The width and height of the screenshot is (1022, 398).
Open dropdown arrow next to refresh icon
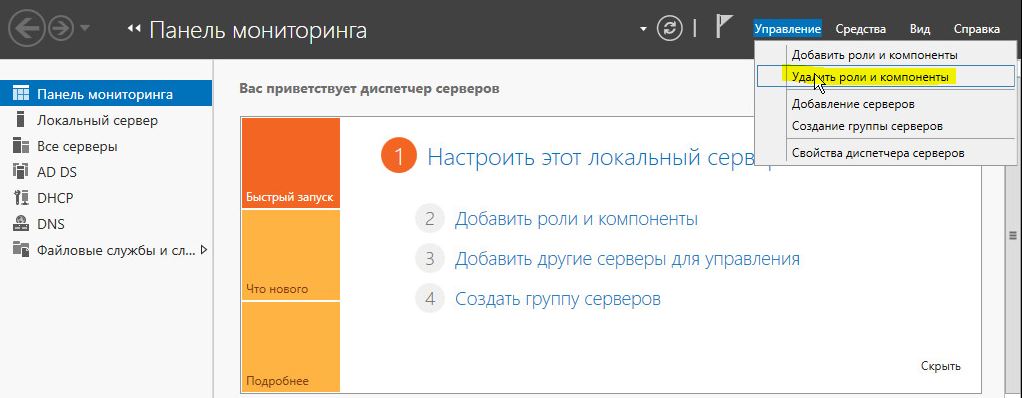coord(644,29)
